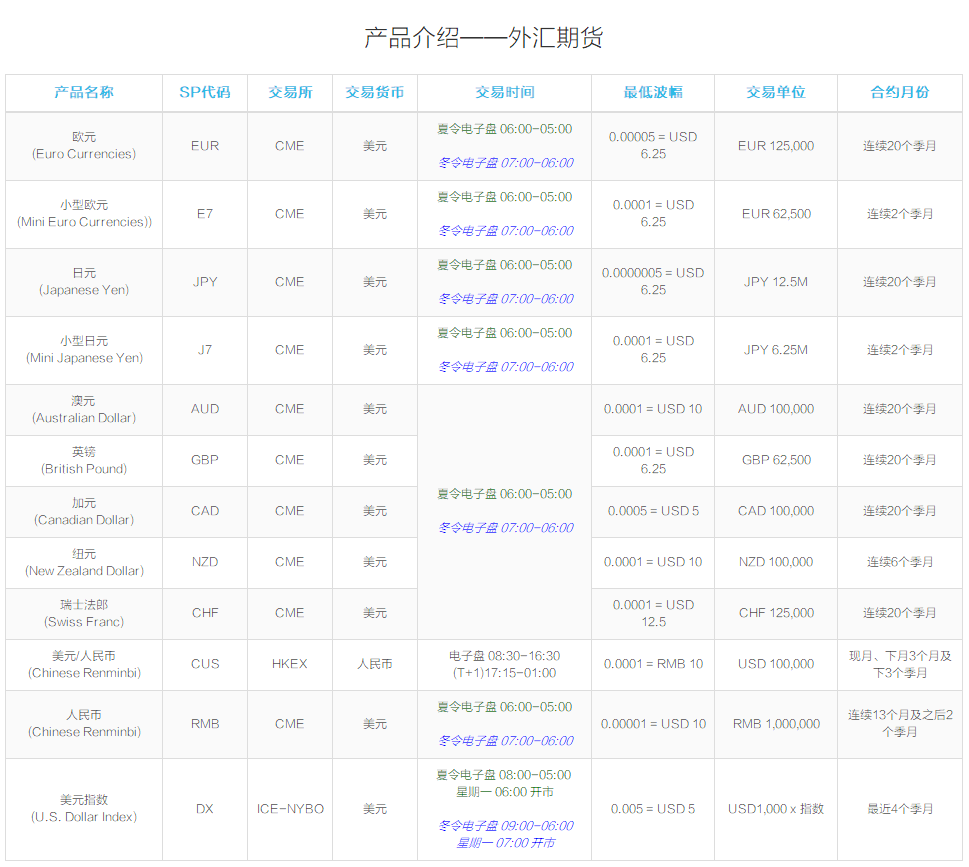Click the 美元指数 (U.S. Dollar Index) product name
This screenshot has height=867, width=969.
[x=84, y=808]
